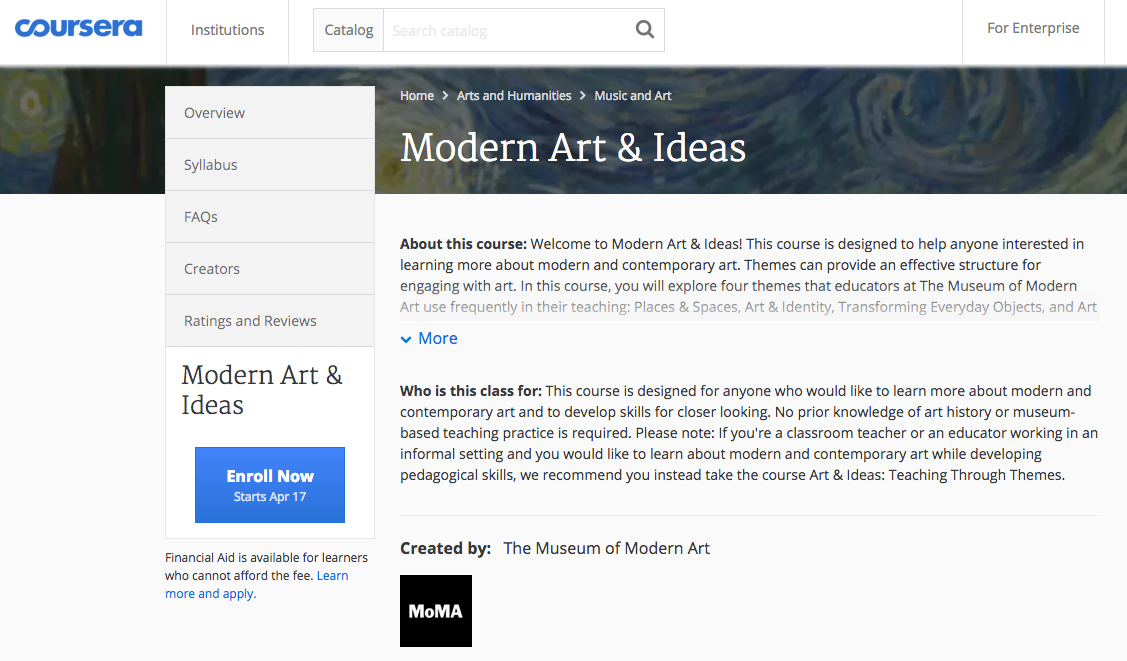Screen dimensions: 1127x661
Task: Focus the Search catalog input field
Action: [507, 30]
